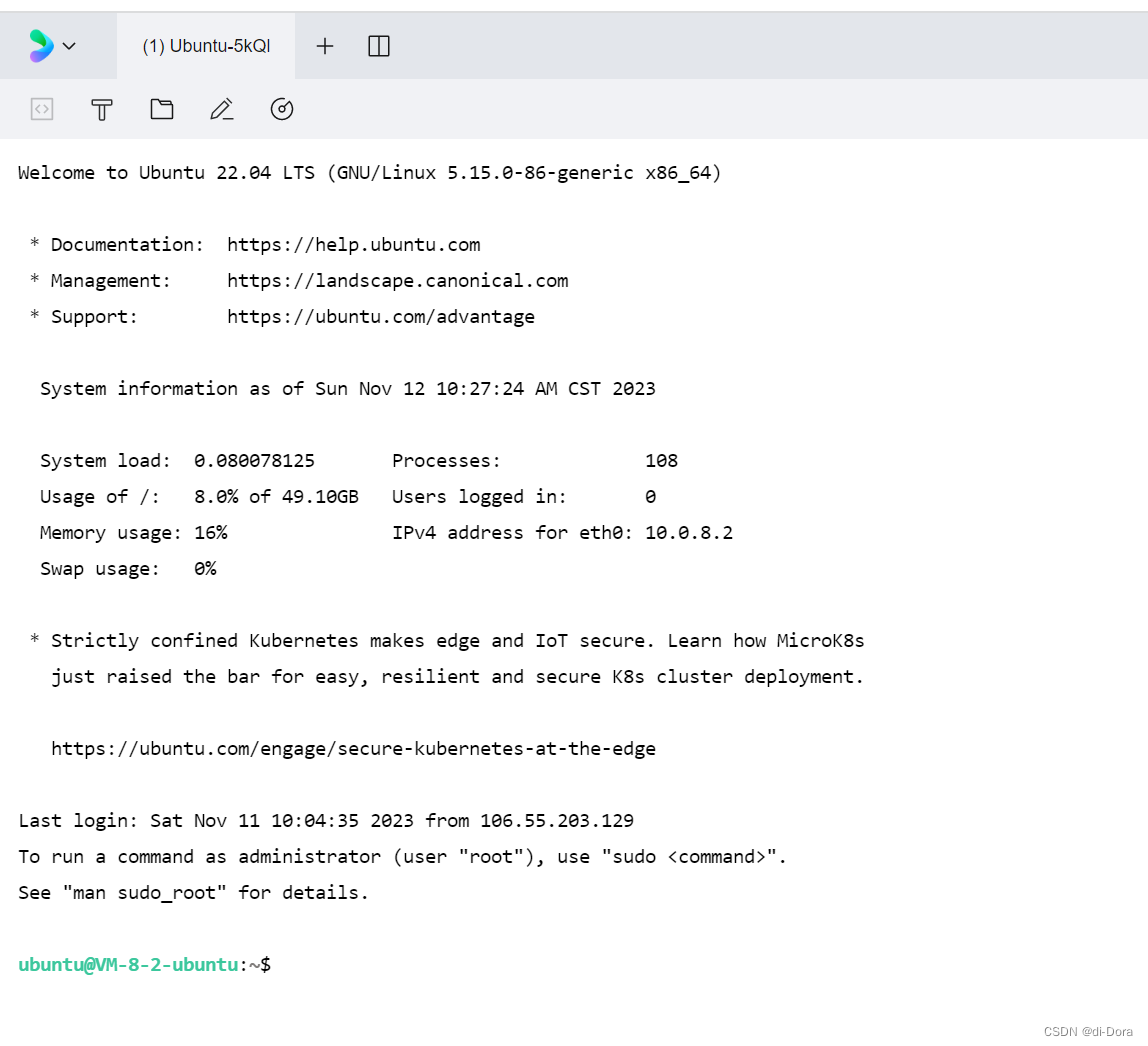
Task: Switch to the (1) Ubuntu-5kQI tab
Action: 206,46
